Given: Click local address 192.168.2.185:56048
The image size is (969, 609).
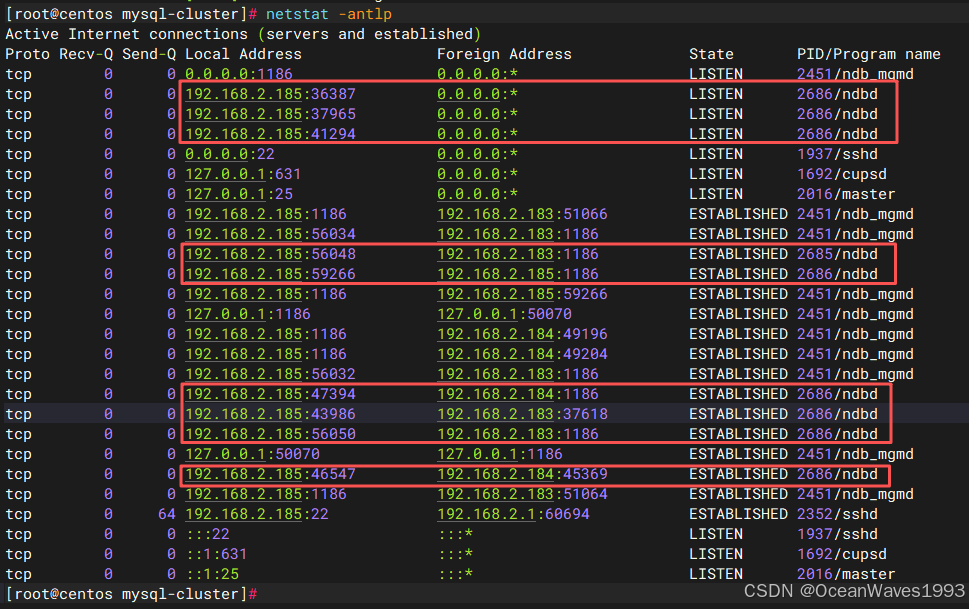Looking at the screenshot, I should pos(270,254).
